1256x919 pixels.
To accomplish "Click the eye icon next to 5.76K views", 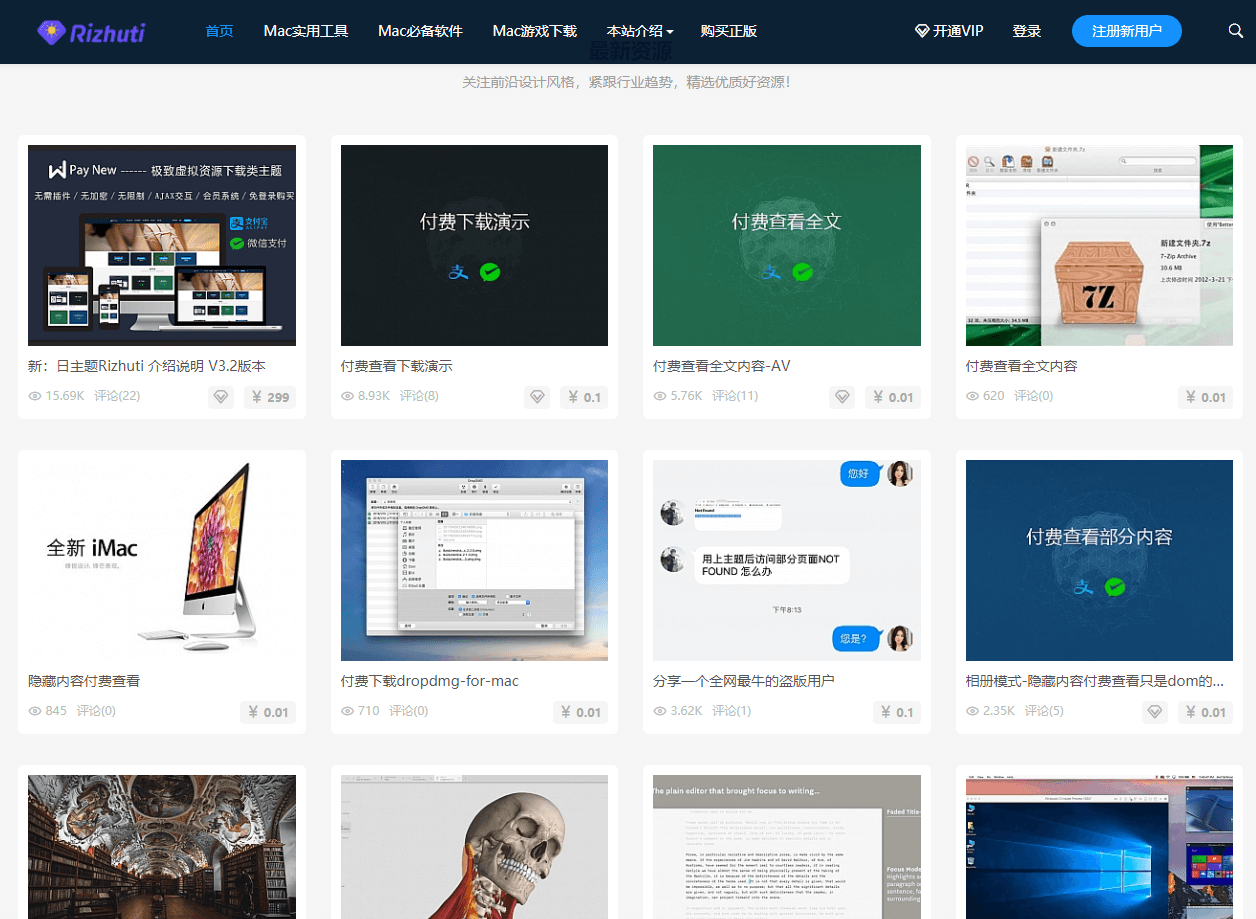I will [x=660, y=397].
